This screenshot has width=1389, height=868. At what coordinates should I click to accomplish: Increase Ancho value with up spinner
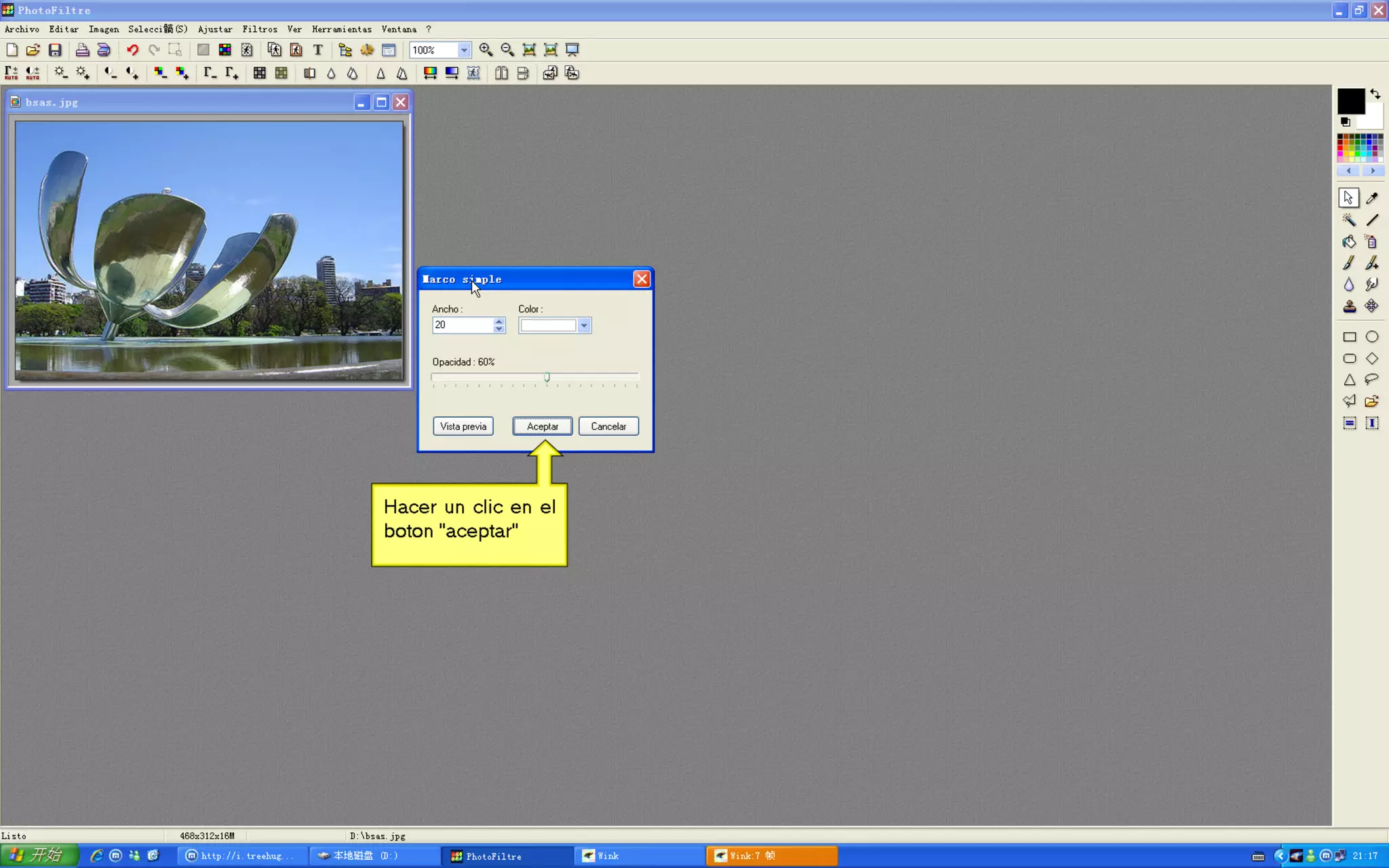[x=499, y=321]
